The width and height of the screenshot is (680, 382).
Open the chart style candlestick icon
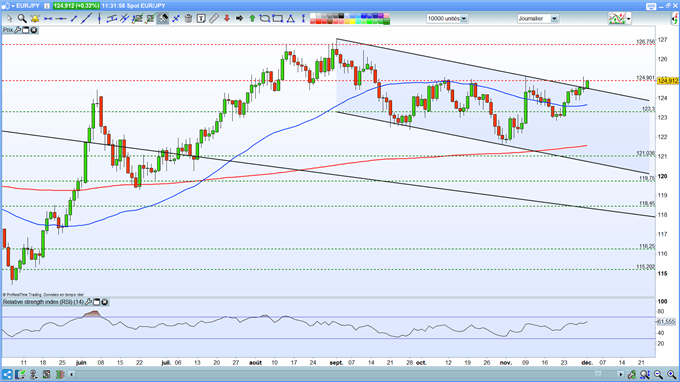(x=616, y=19)
